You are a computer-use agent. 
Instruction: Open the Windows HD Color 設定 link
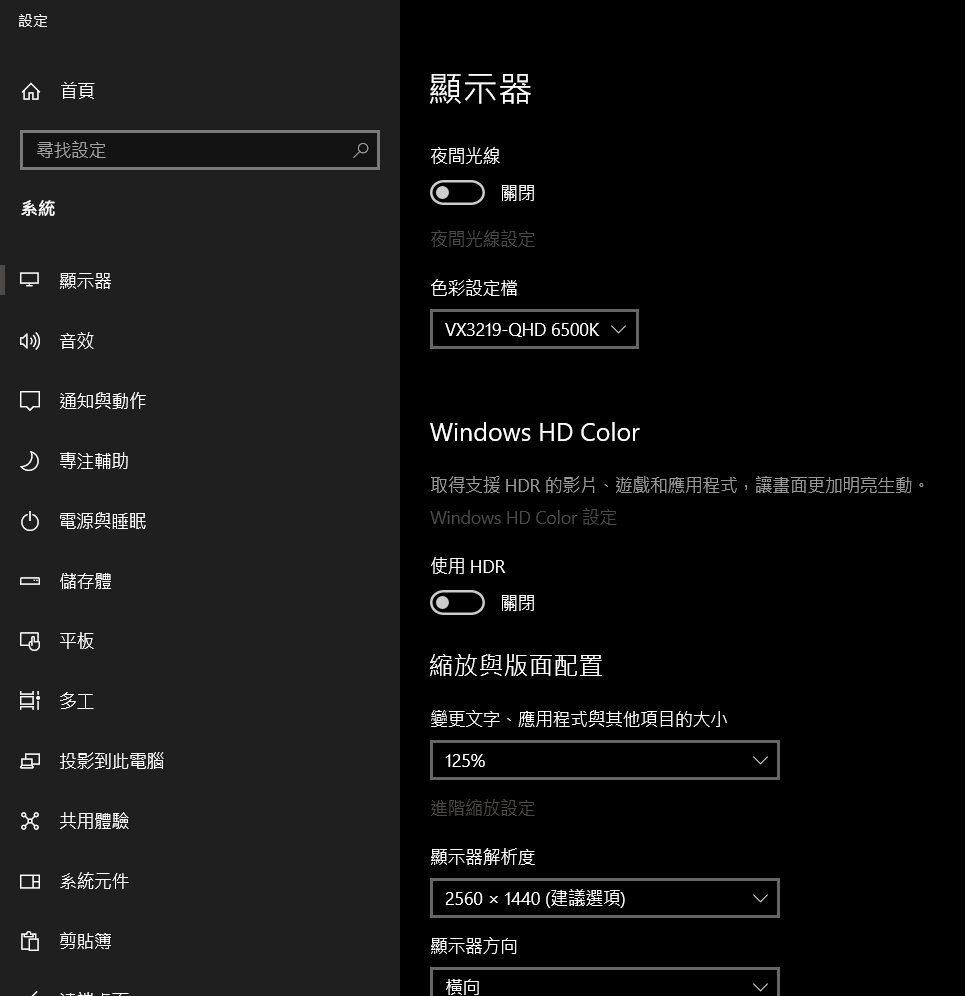(523, 518)
